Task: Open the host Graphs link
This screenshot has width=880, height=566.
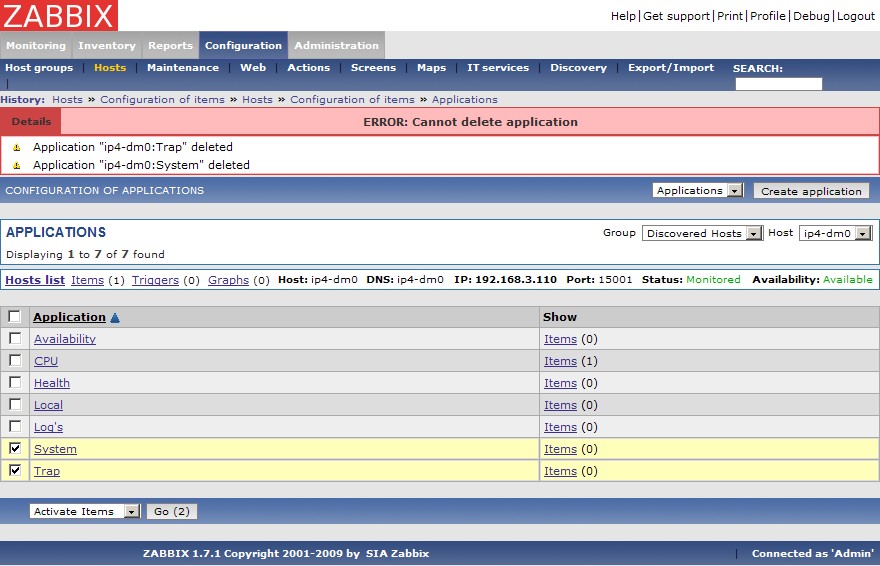Action: 228,280
